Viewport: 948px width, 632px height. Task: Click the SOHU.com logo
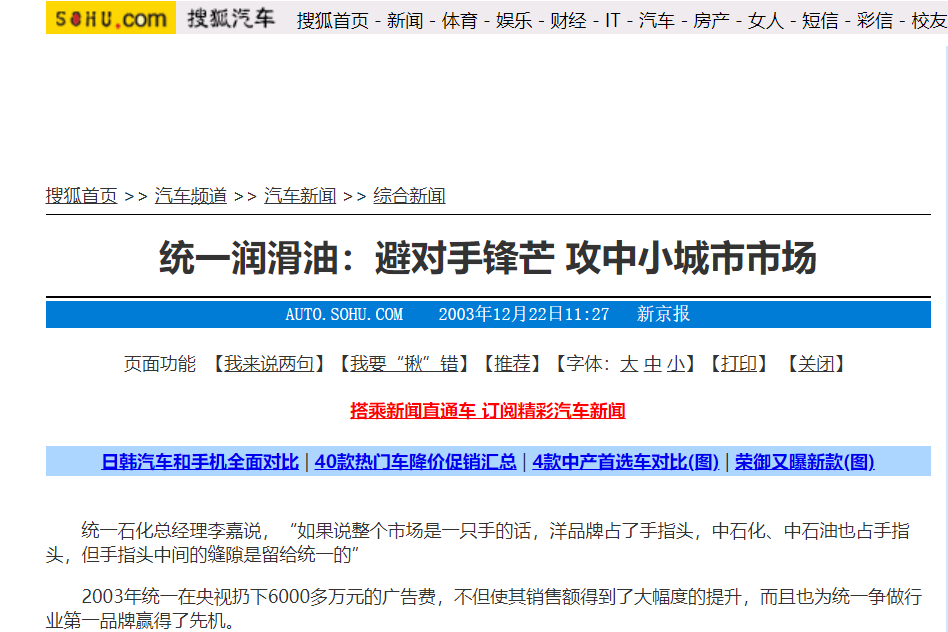click(111, 18)
